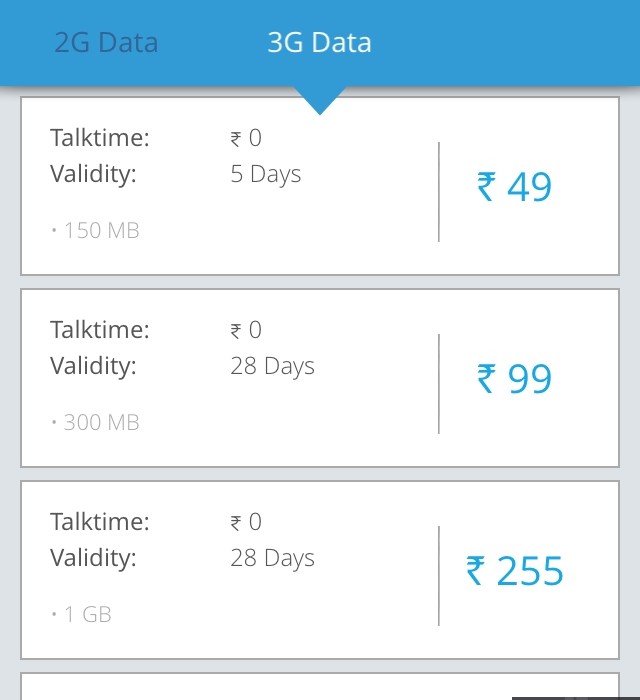Tap the 150 MB data detail

[98, 231]
